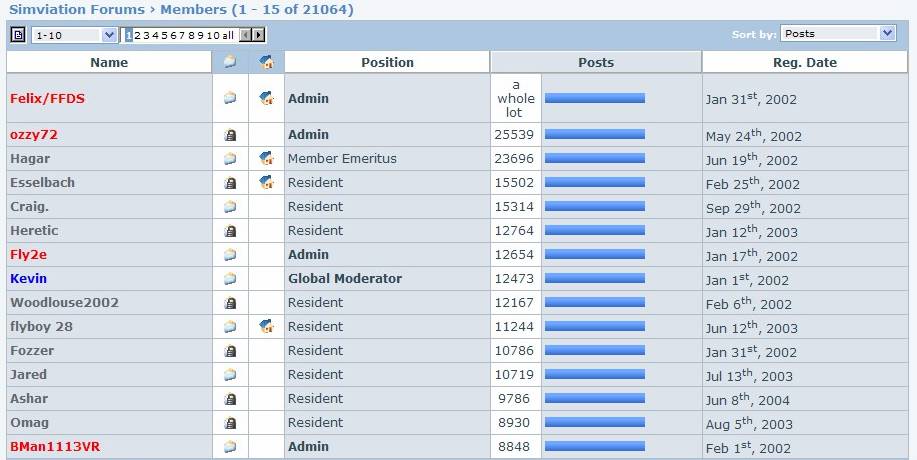
Task: Click the page icon left of 1-10 dropdown
Action: [x=18, y=34]
